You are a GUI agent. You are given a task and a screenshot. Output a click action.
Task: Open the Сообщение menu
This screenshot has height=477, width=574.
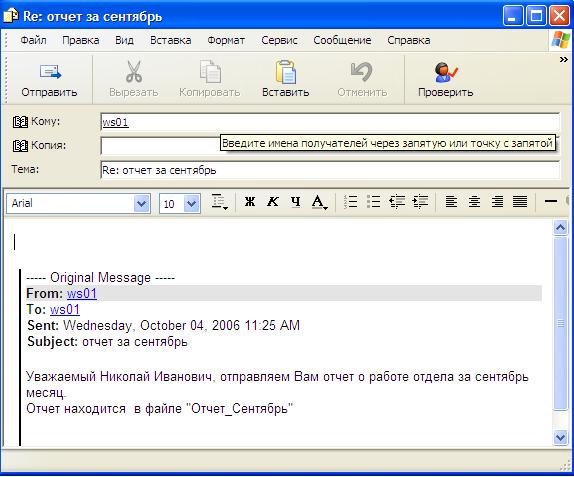[342, 40]
